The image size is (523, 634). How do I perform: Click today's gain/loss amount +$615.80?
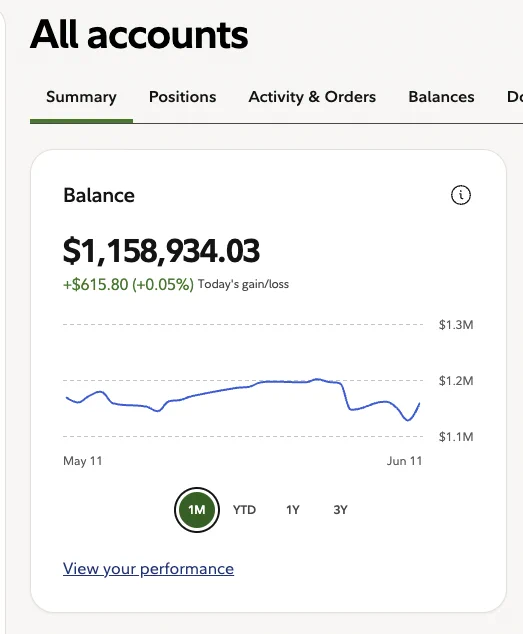(x=95, y=284)
